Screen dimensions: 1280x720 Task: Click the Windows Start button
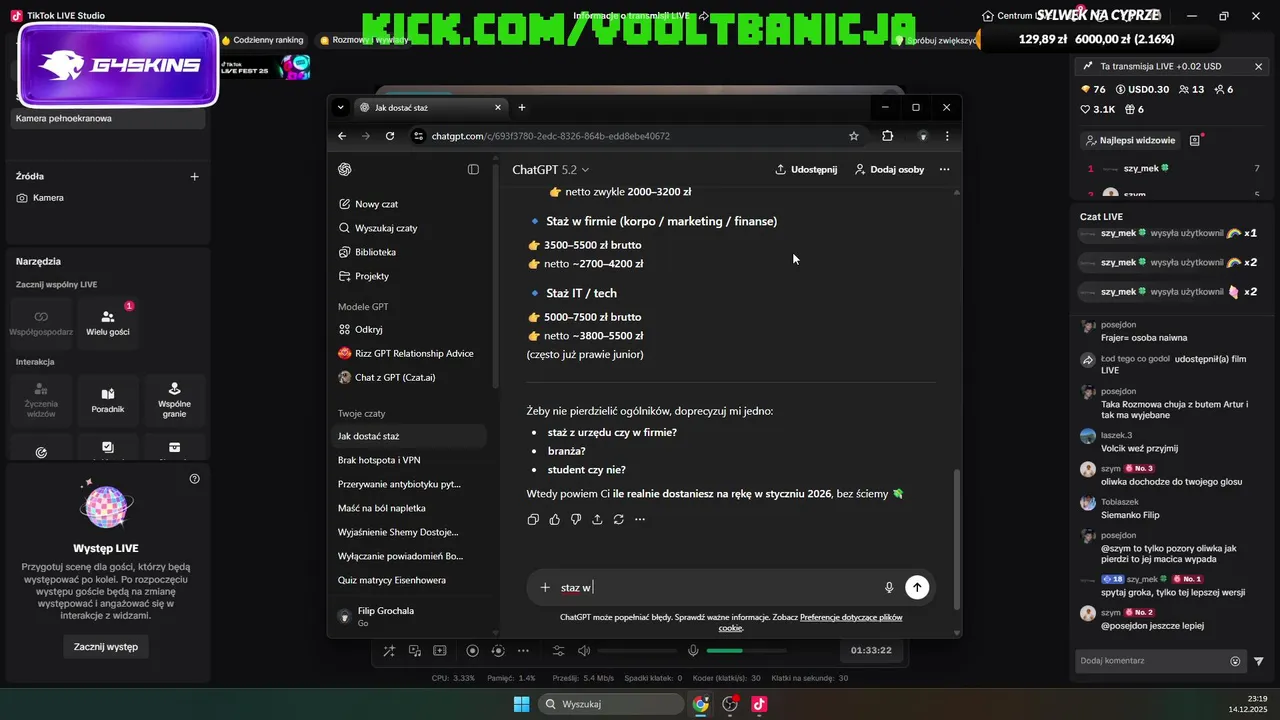click(521, 704)
